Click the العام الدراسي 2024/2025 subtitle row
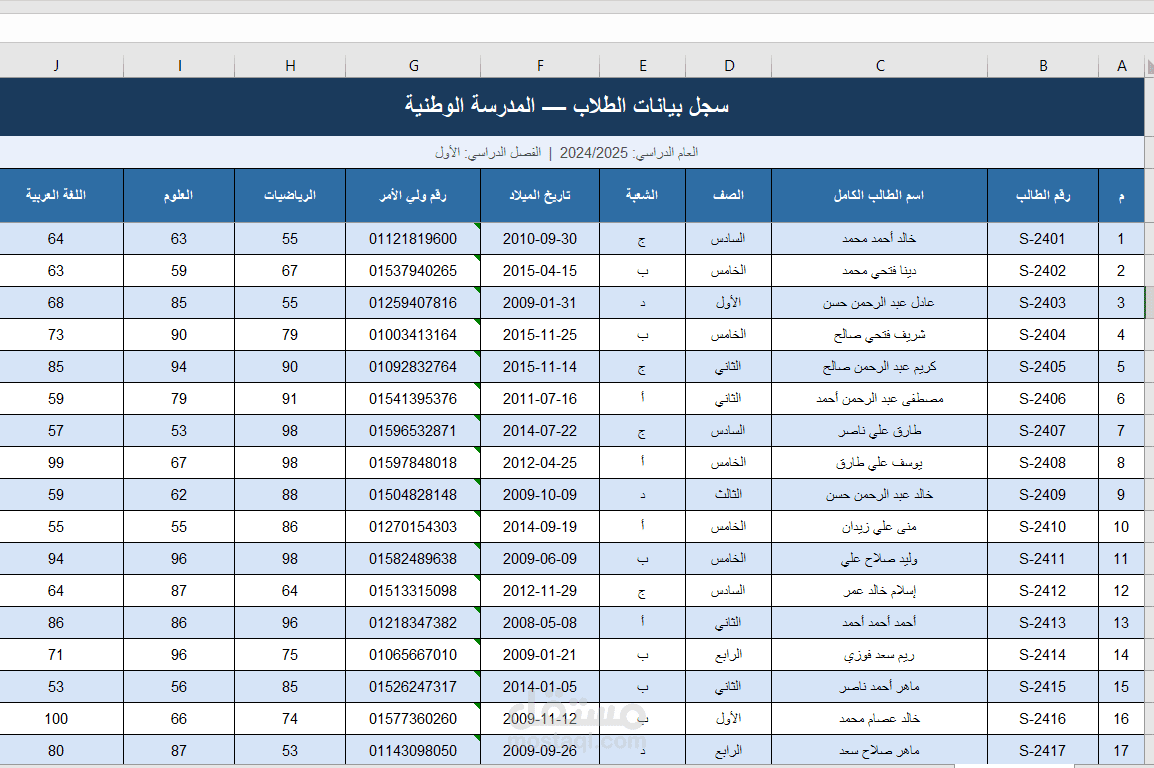Screen dimensions: 1154x768 pos(572,152)
